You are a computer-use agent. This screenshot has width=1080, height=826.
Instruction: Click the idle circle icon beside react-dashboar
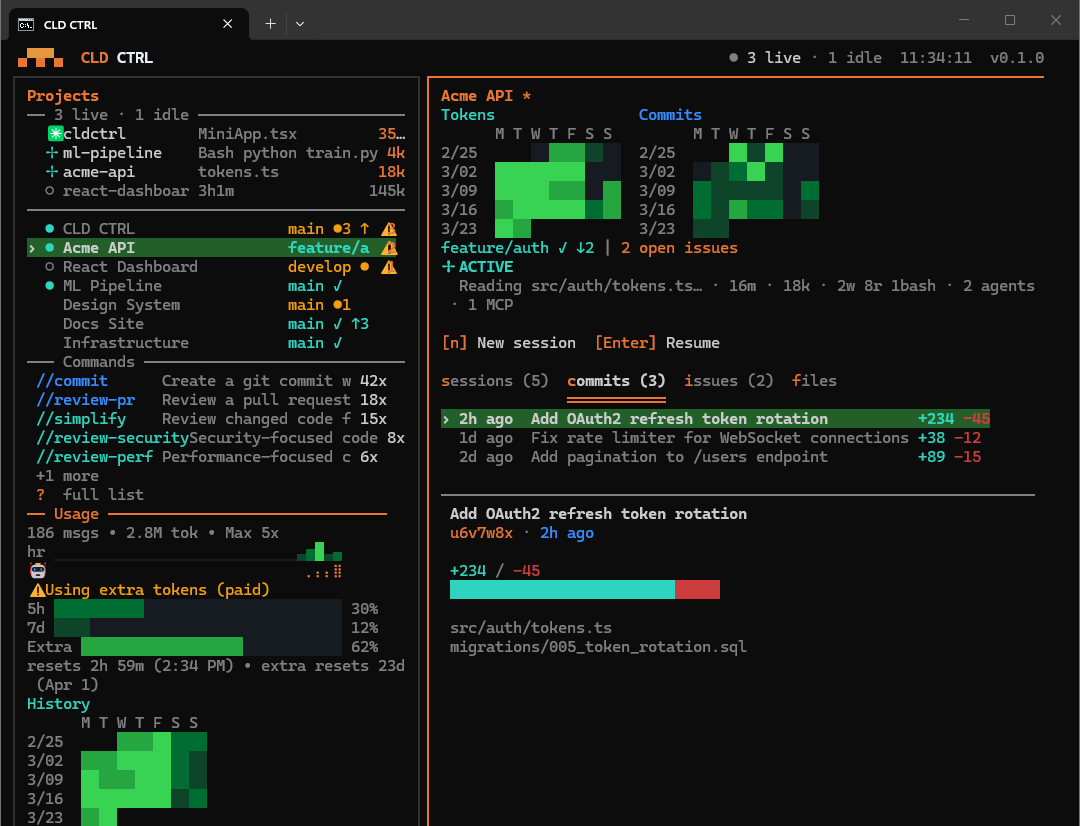point(50,191)
